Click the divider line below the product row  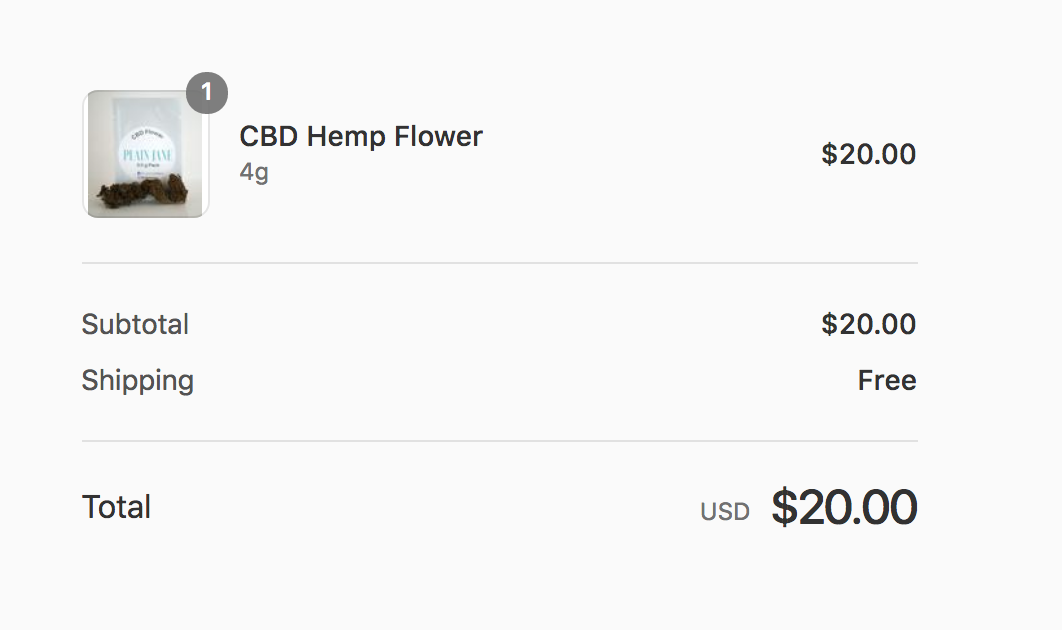pyautogui.click(x=500, y=263)
